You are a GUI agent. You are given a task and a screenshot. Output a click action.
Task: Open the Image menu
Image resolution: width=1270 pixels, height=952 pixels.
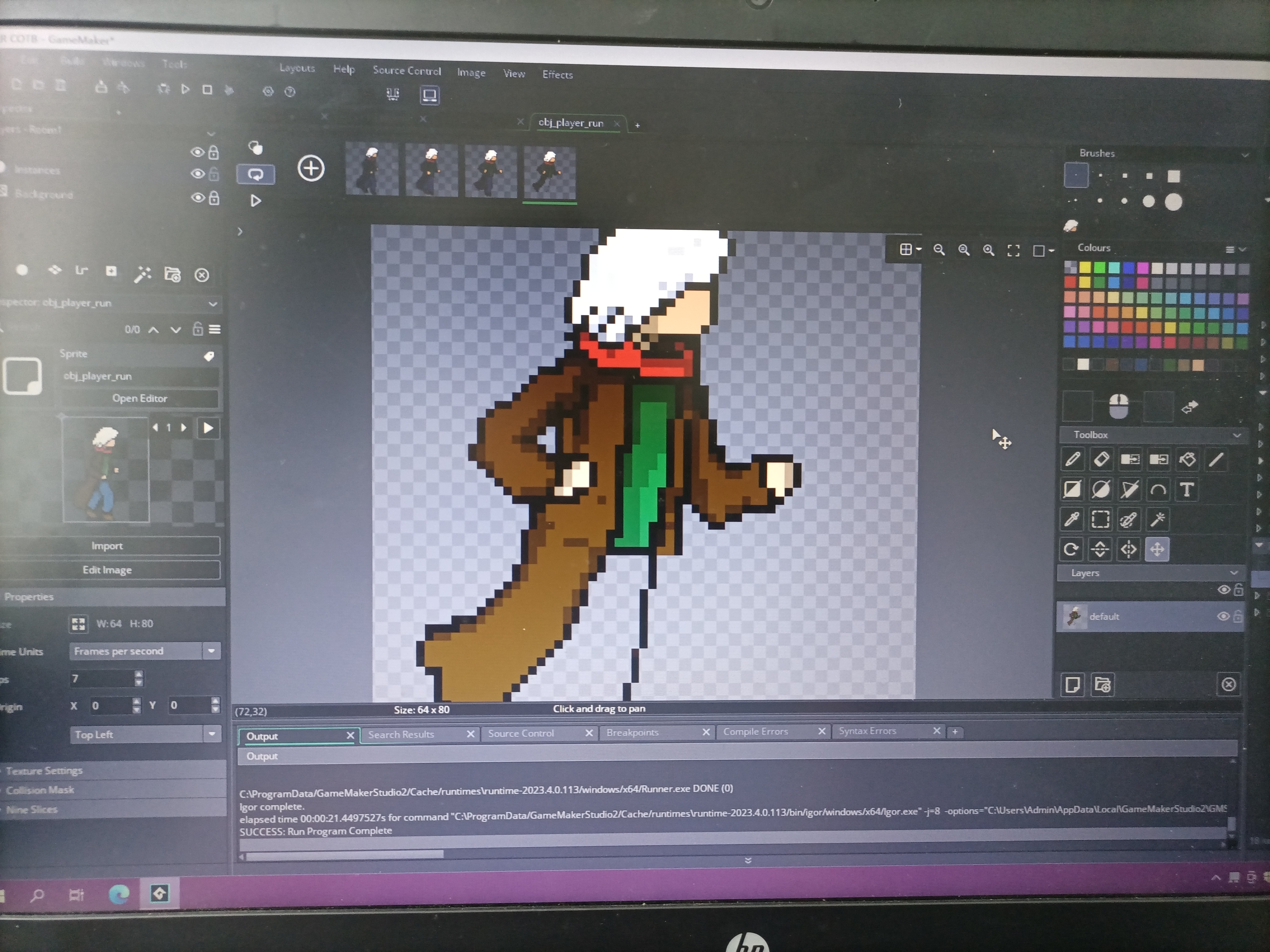(x=471, y=72)
